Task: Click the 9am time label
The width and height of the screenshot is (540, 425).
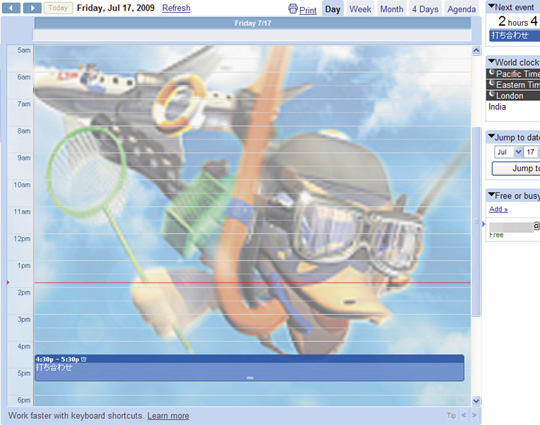Action: [x=24, y=158]
